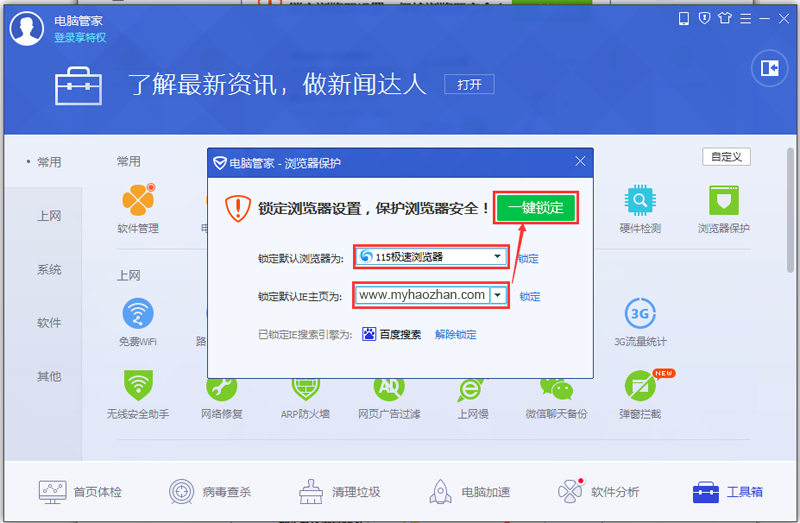Click the 百度搜索 search engine entry
The image size is (800, 523).
click(392, 335)
